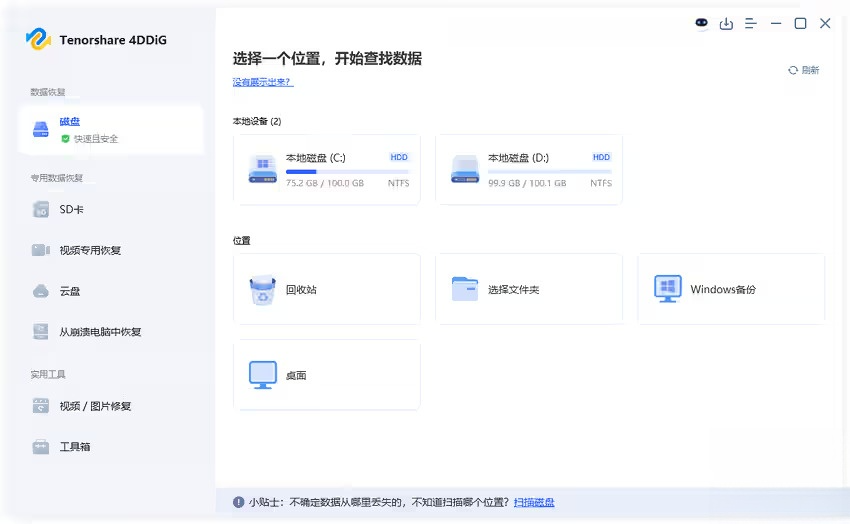850x524 pixels.
Task: Click the 99.9 GB / 100.1 GB text
Action: (527, 183)
